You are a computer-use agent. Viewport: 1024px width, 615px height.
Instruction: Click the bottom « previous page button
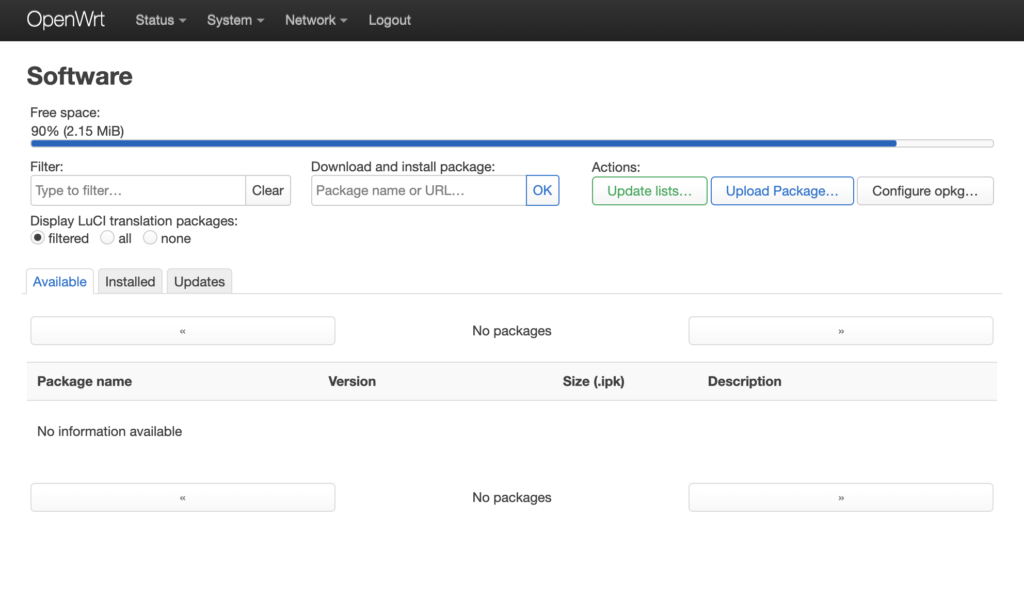point(183,498)
